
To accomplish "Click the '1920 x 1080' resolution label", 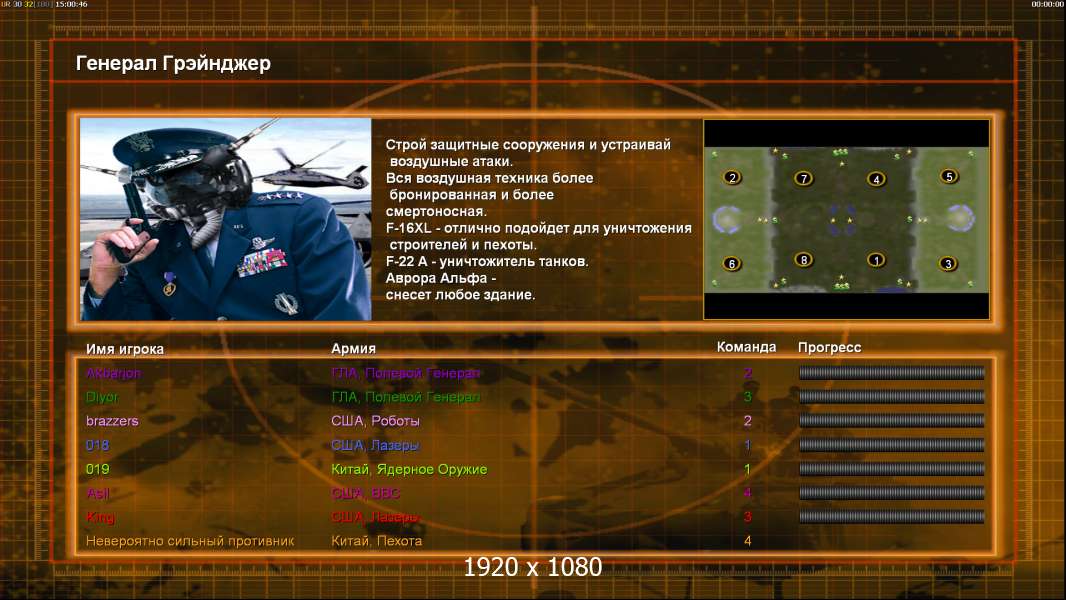I will [533, 567].
